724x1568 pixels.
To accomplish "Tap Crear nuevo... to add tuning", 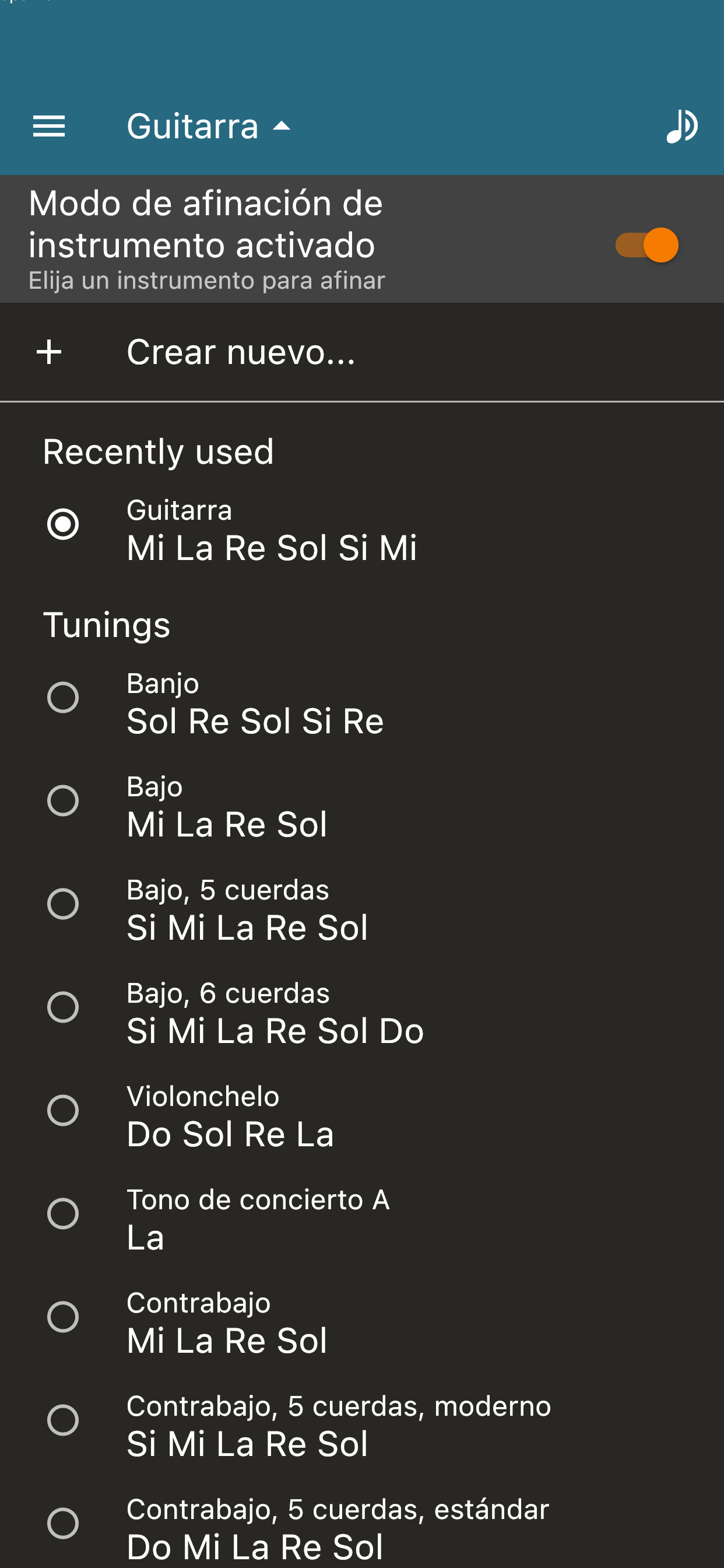I will (x=241, y=352).
